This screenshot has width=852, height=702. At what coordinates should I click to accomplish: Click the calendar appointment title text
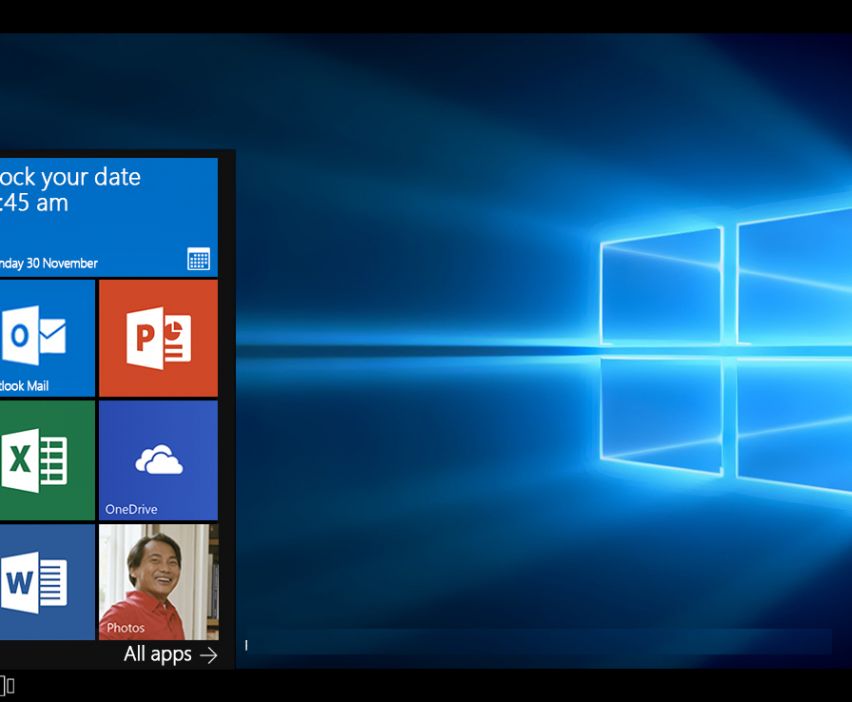(70, 177)
